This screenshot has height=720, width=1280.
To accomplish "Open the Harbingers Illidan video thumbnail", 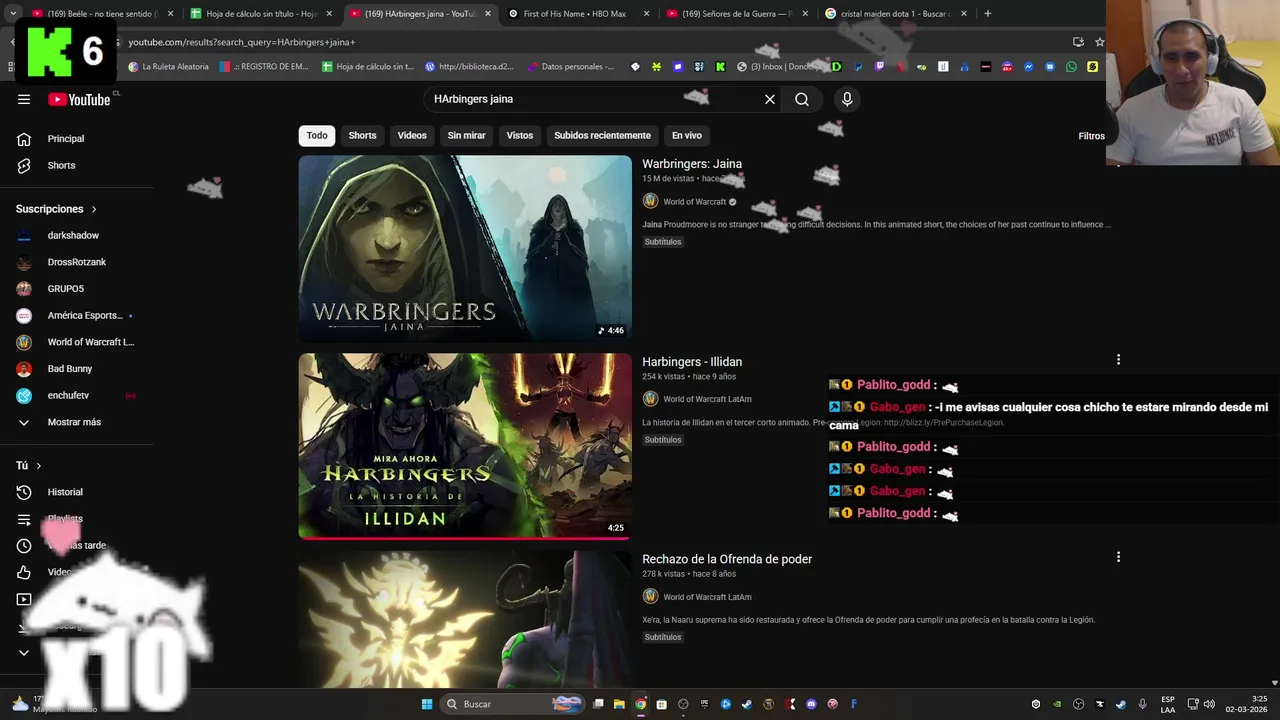I will pyautogui.click(x=465, y=446).
